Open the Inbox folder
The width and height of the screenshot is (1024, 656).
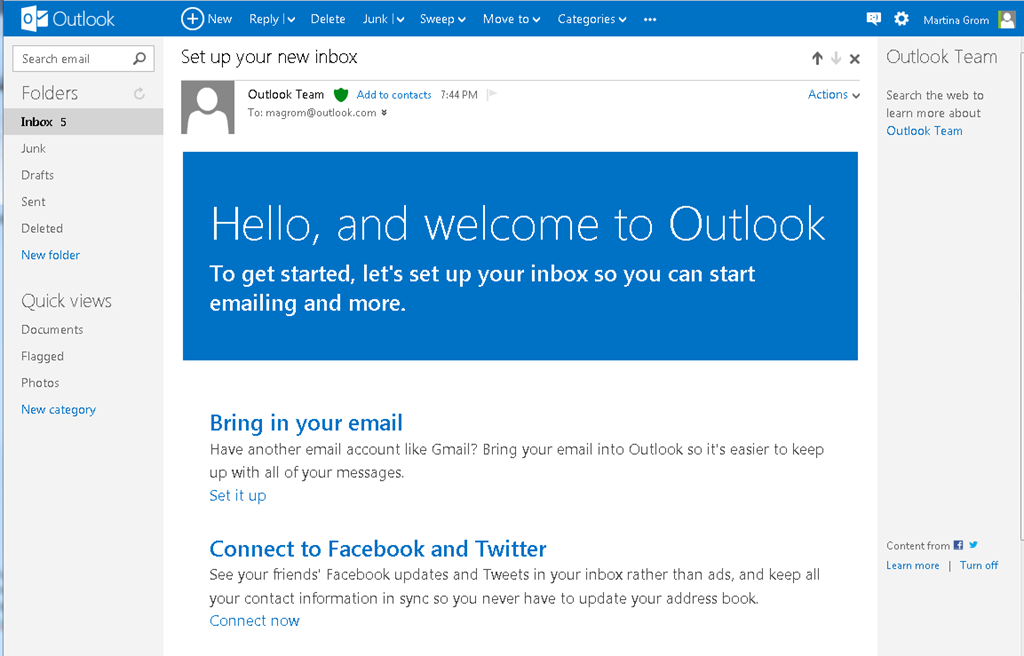click(x=83, y=122)
